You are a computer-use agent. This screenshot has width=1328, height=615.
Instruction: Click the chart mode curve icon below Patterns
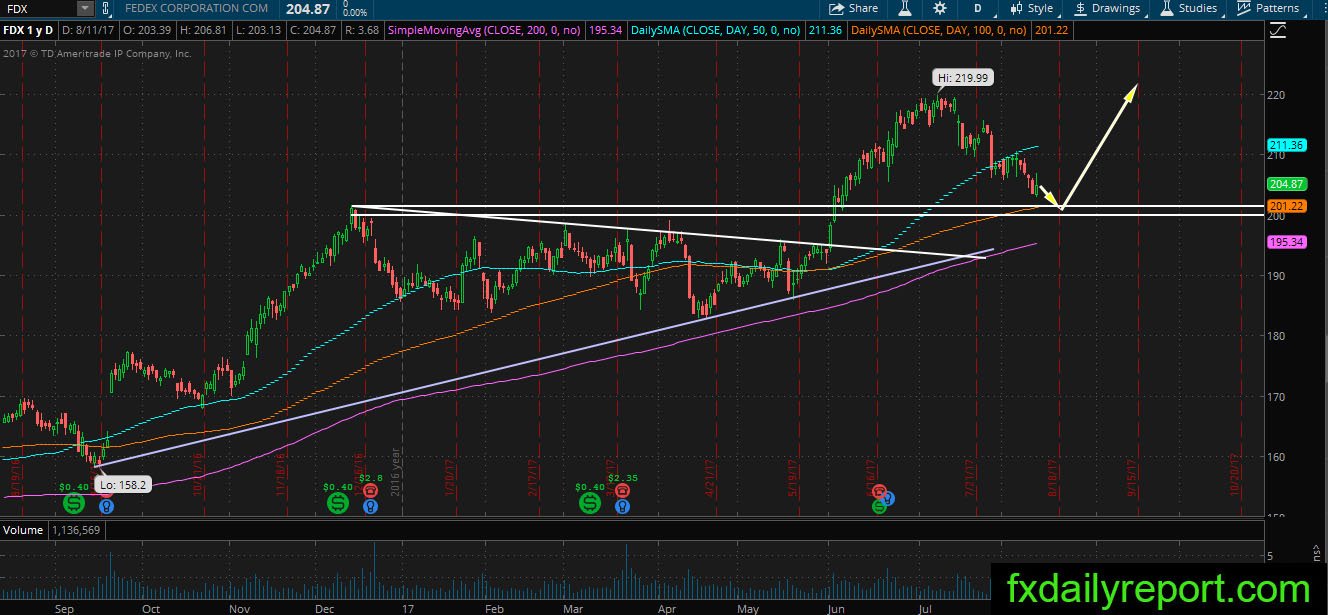(1277, 30)
